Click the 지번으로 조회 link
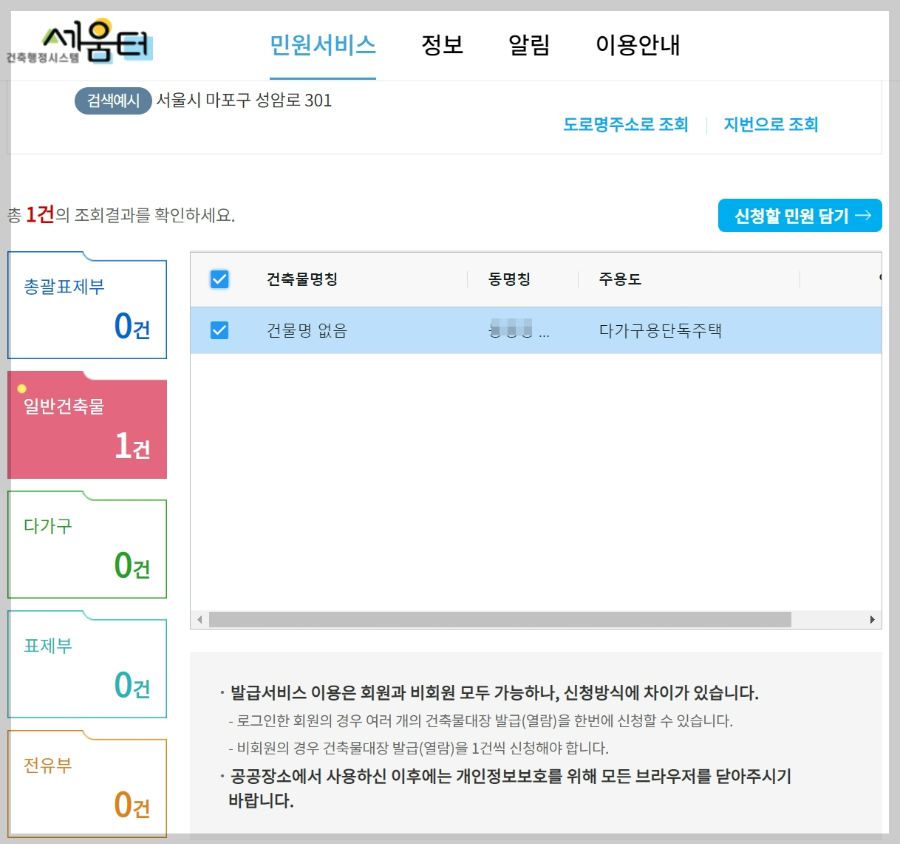 771,124
